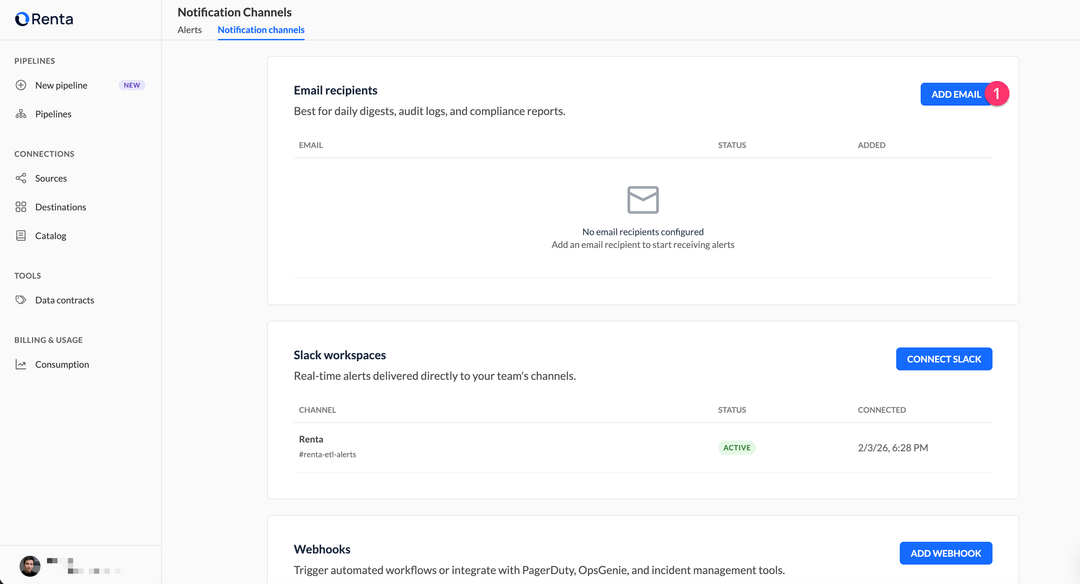Image resolution: width=1080 pixels, height=584 pixels.
Task: Click the Consumption chart icon
Action: tap(21, 365)
